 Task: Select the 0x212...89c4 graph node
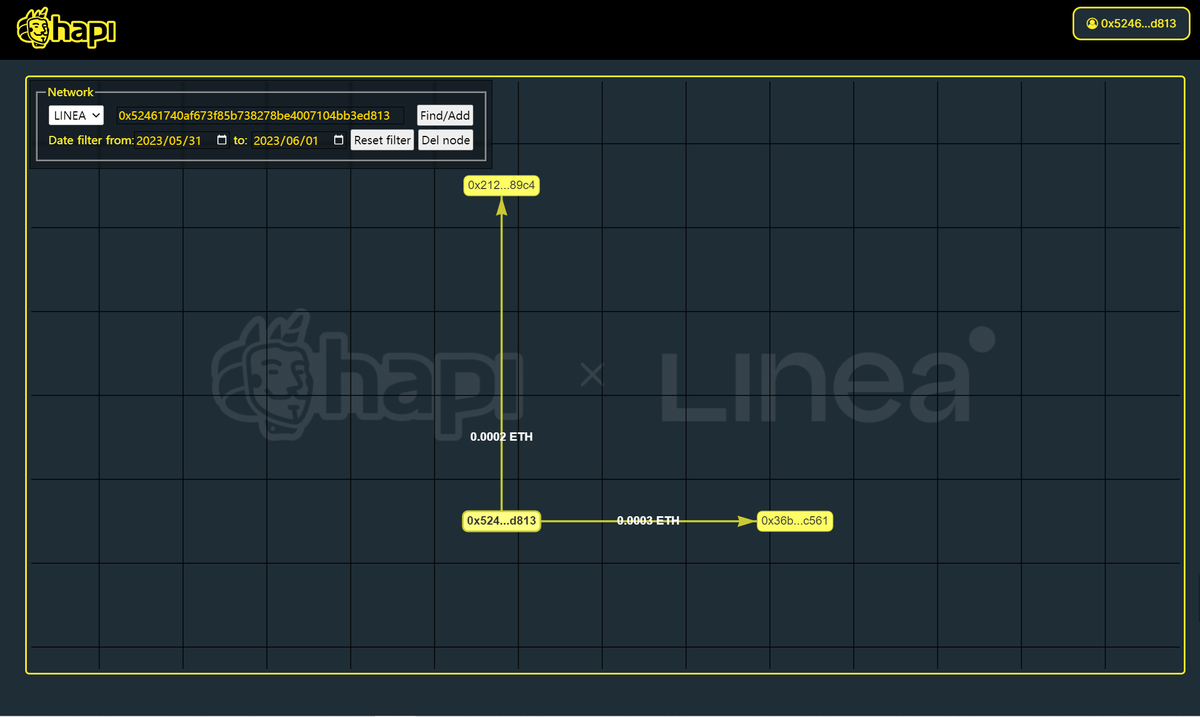pyautogui.click(x=502, y=185)
